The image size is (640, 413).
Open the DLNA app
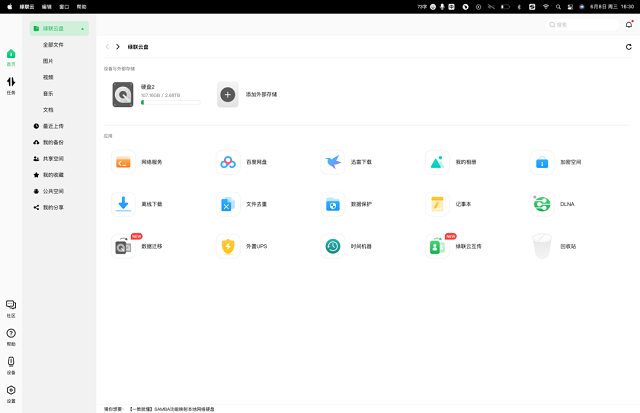(x=542, y=204)
